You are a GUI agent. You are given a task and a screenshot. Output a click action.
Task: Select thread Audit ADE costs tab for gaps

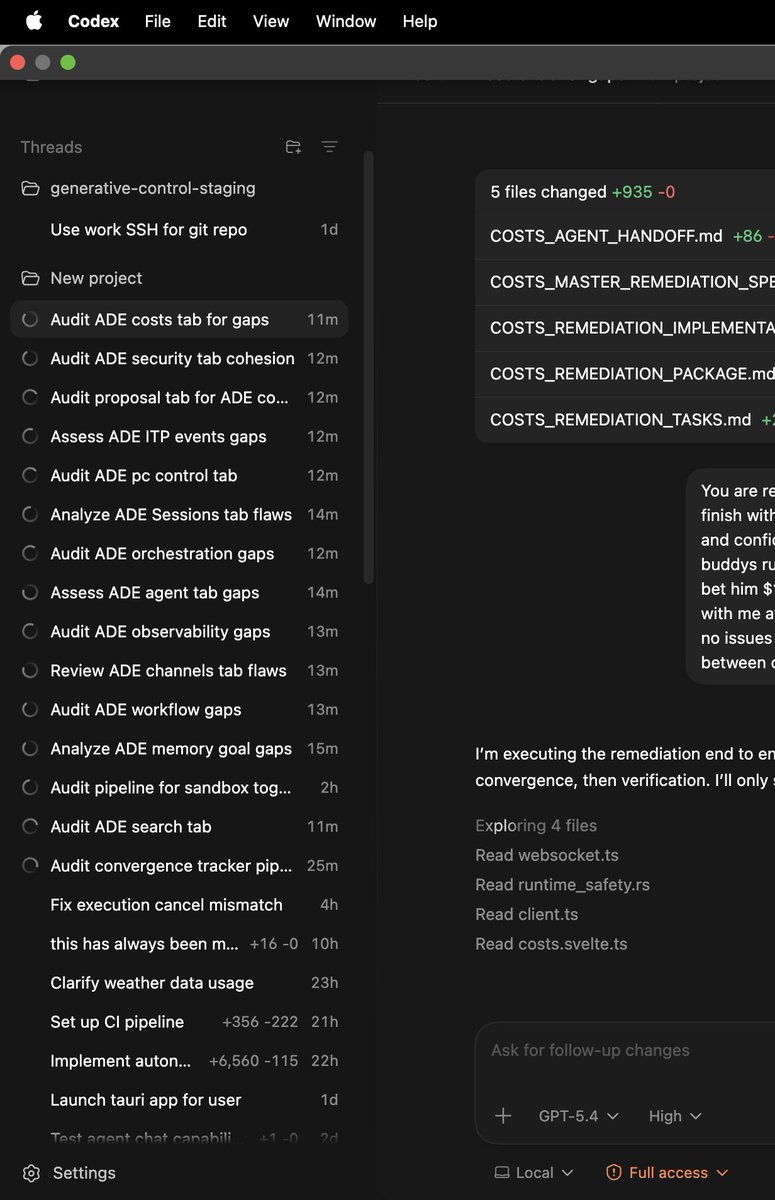(x=180, y=320)
